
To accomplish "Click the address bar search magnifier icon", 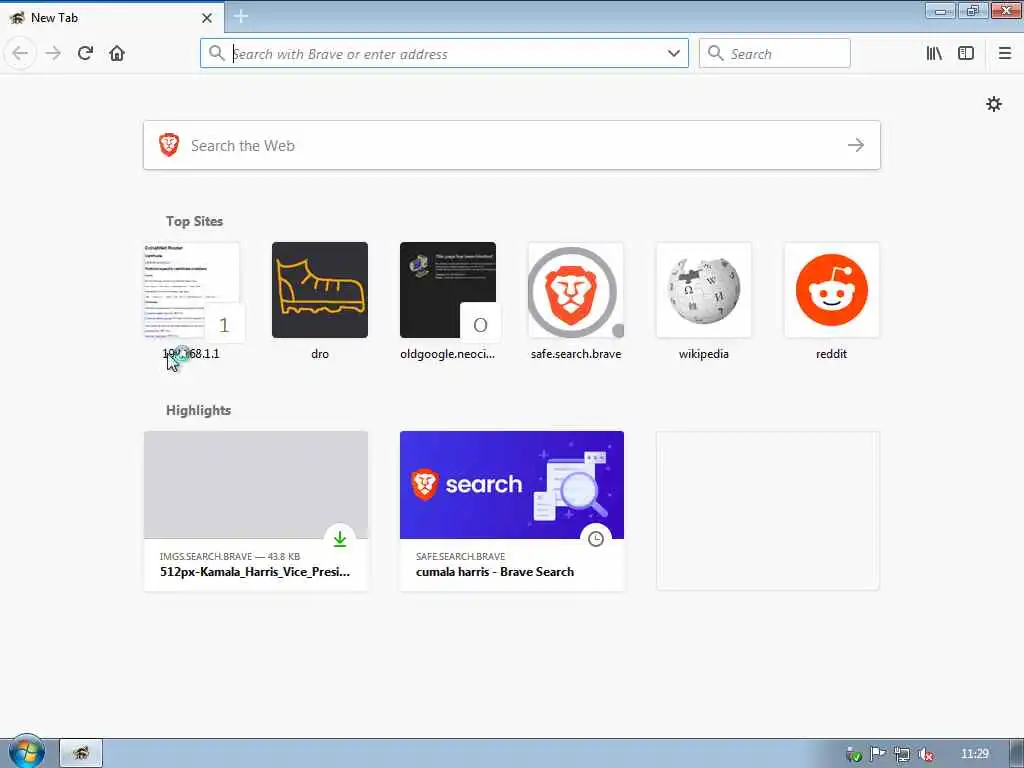I will [216, 53].
